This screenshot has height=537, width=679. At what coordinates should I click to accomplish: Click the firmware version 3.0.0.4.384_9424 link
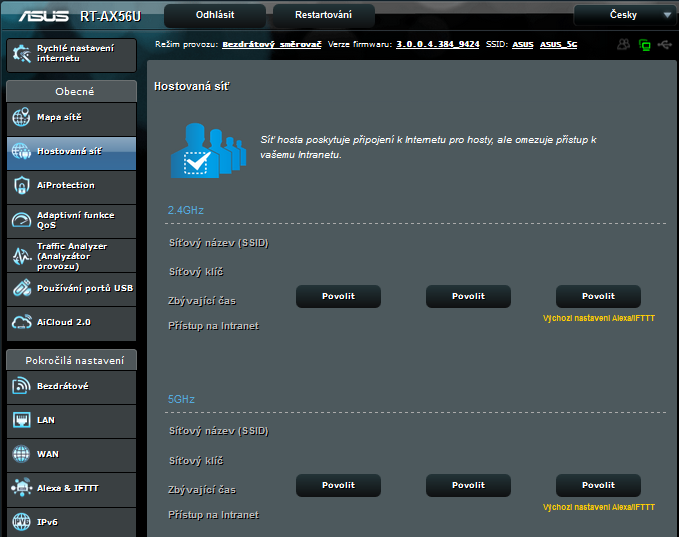coord(437,45)
